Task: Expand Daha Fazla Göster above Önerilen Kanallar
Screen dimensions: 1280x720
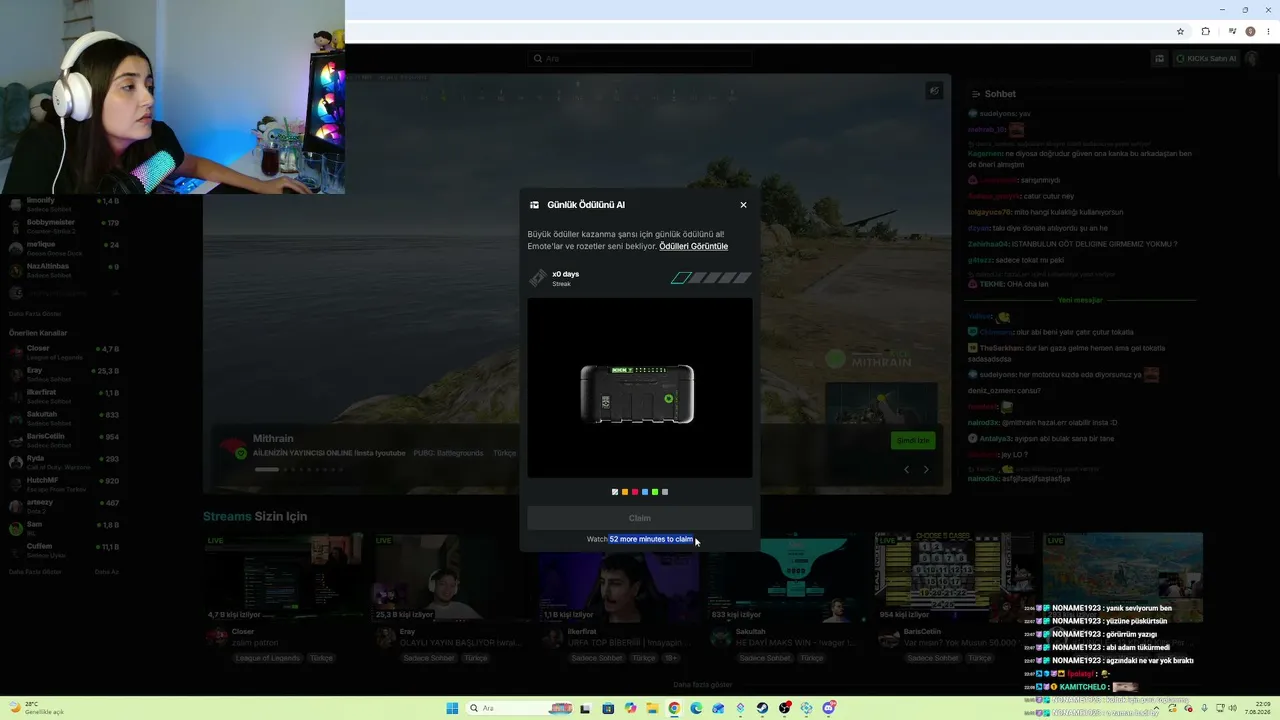Action: 34,314
